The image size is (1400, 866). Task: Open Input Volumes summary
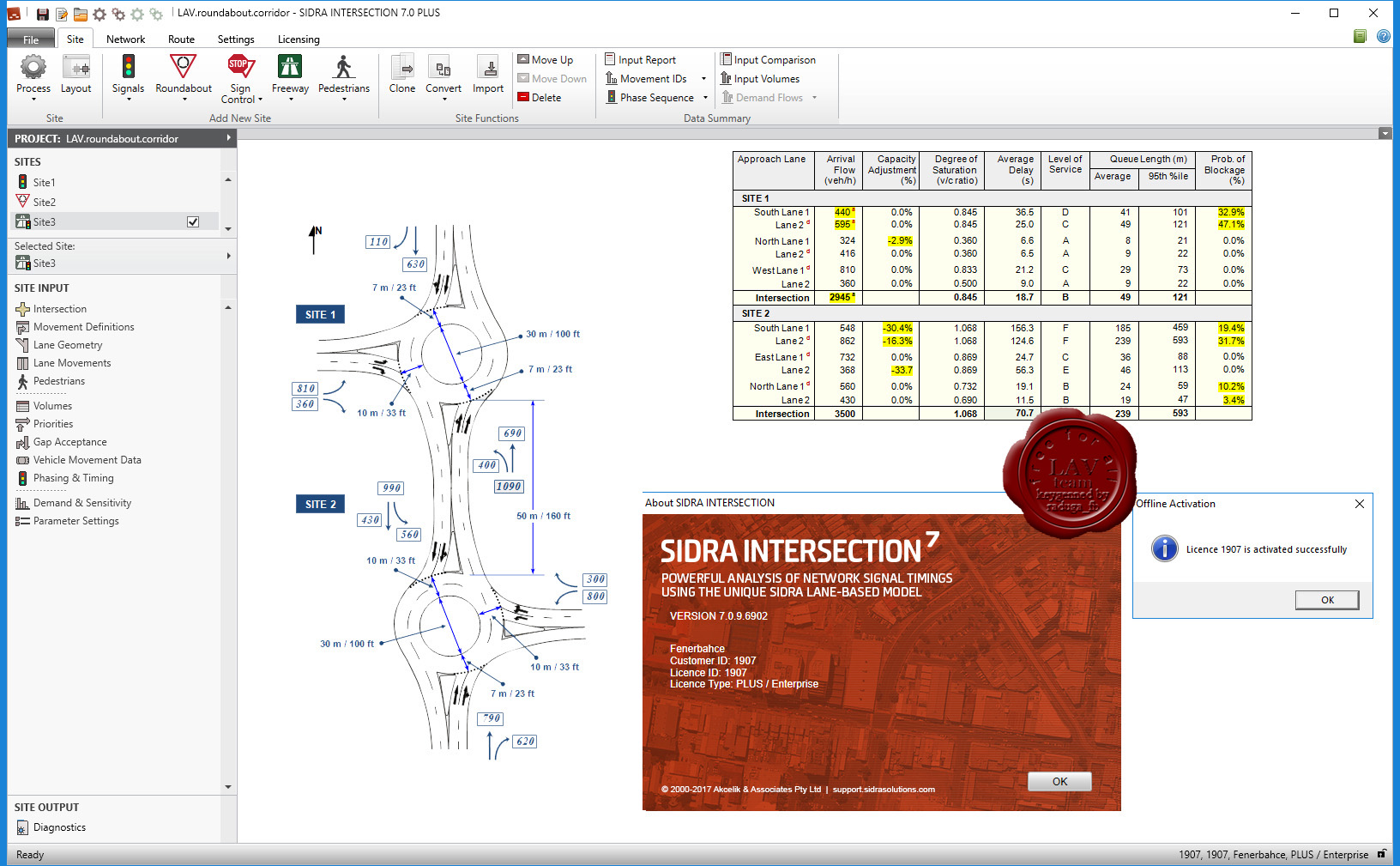point(759,79)
